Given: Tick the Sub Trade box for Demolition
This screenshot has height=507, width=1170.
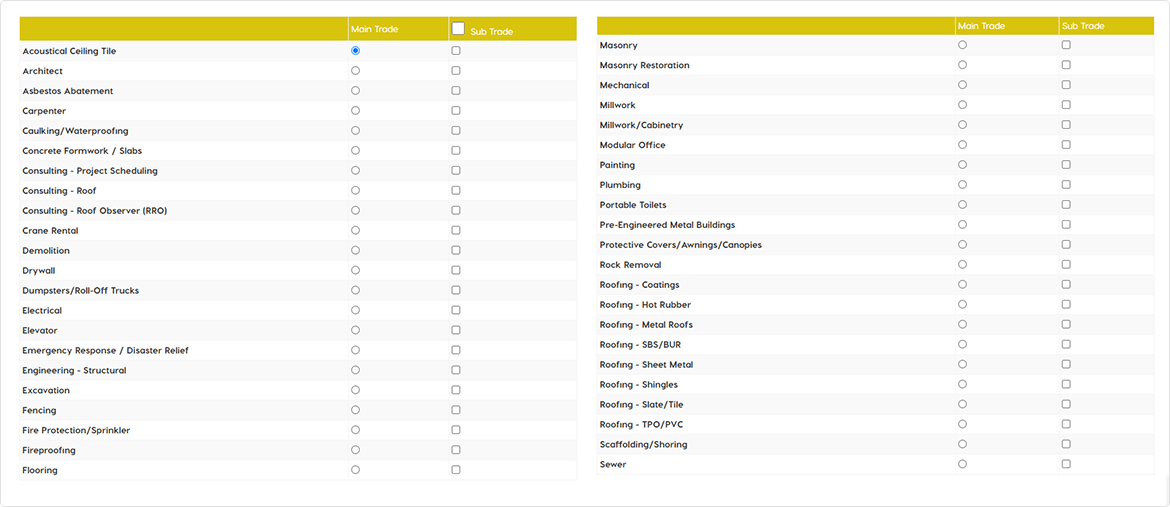Looking at the screenshot, I should click(x=456, y=250).
